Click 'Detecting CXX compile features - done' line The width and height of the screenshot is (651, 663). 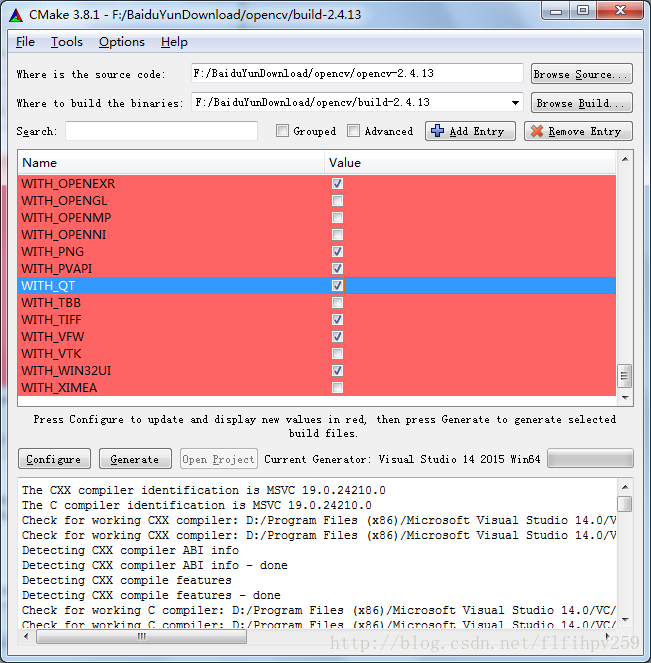coord(151,595)
